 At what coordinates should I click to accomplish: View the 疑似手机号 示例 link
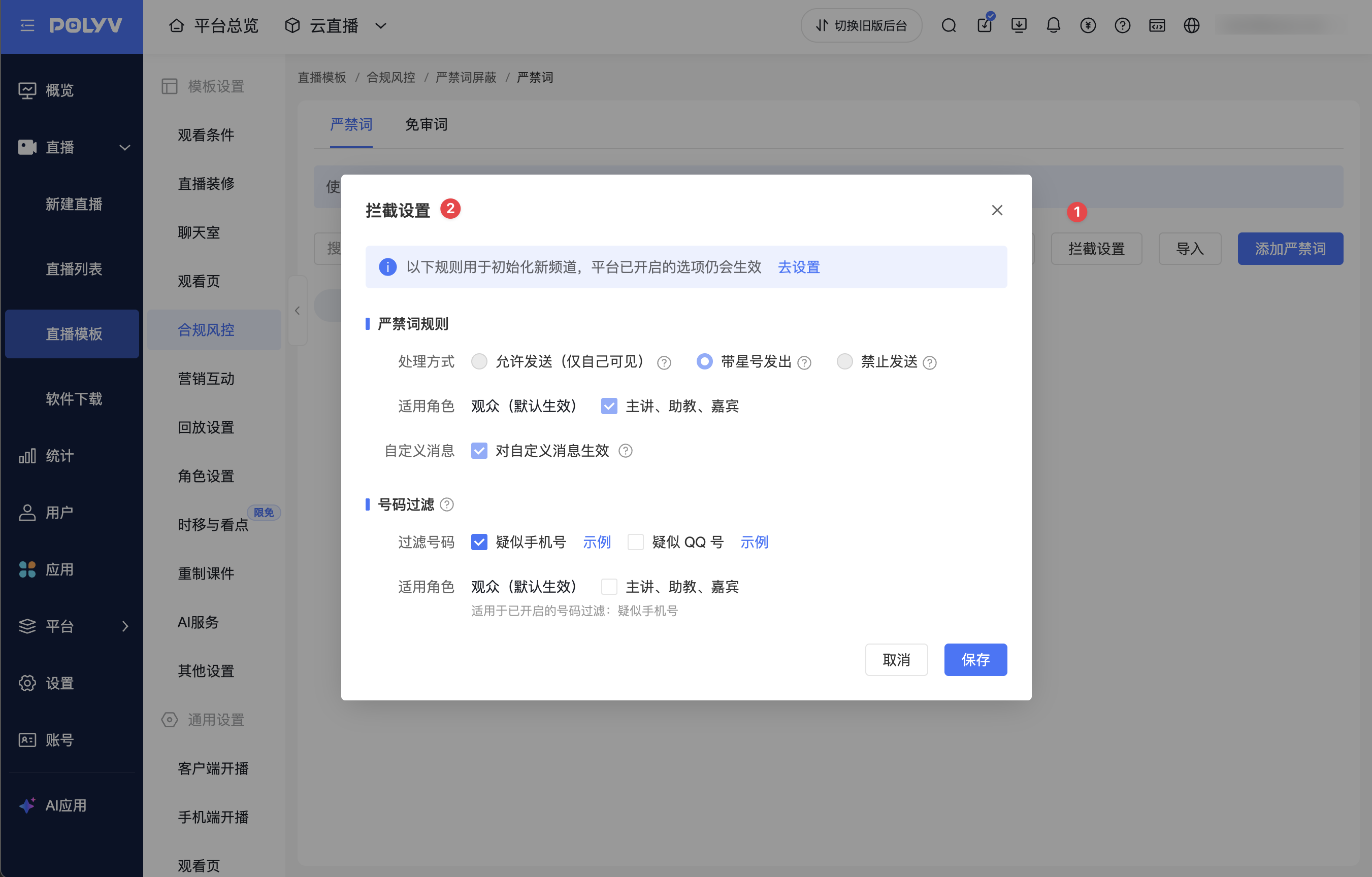[597, 542]
